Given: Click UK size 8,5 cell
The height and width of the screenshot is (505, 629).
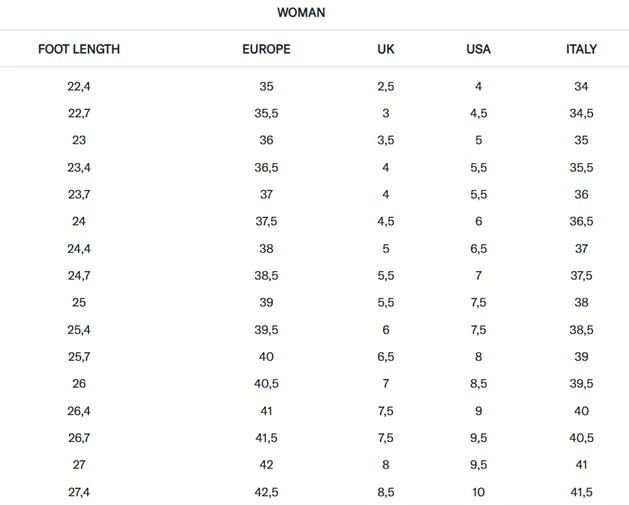Looking at the screenshot, I should [x=386, y=490].
